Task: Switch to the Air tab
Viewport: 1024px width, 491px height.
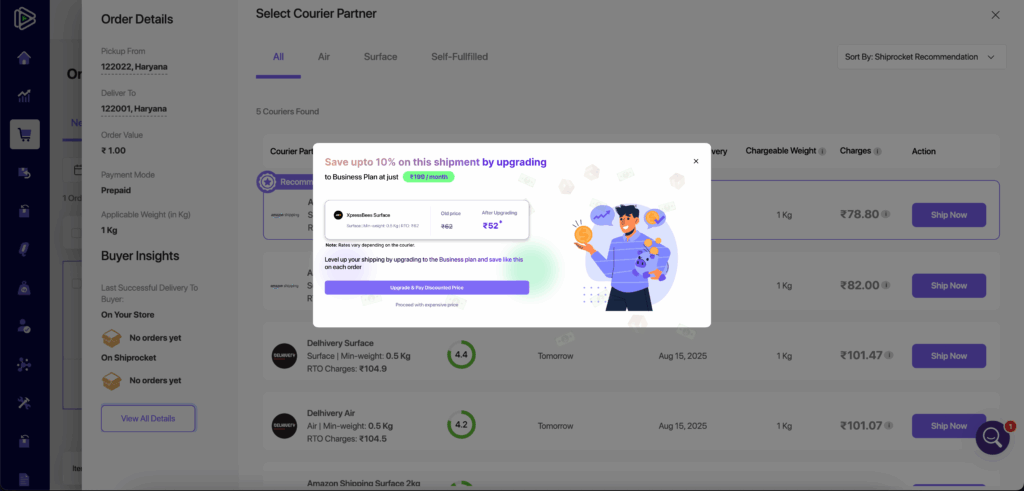Action: (324, 57)
